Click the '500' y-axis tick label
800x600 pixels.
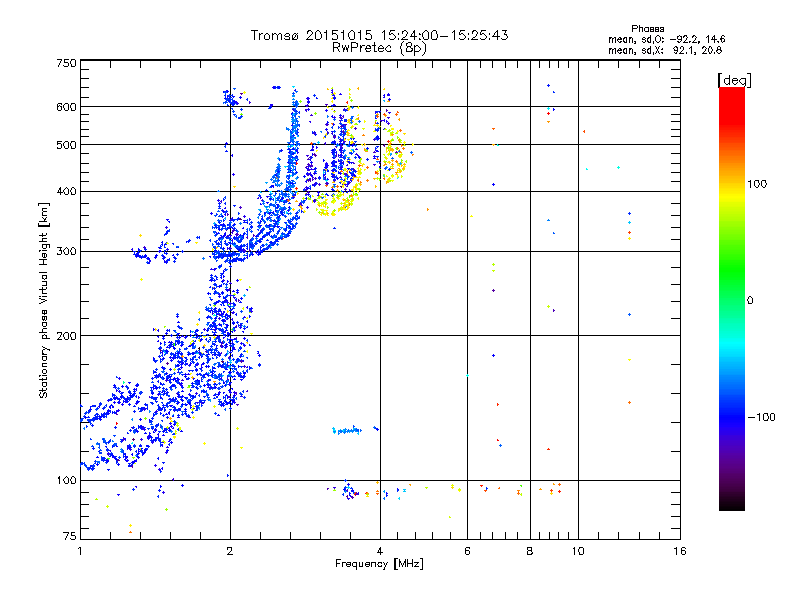pos(66,145)
